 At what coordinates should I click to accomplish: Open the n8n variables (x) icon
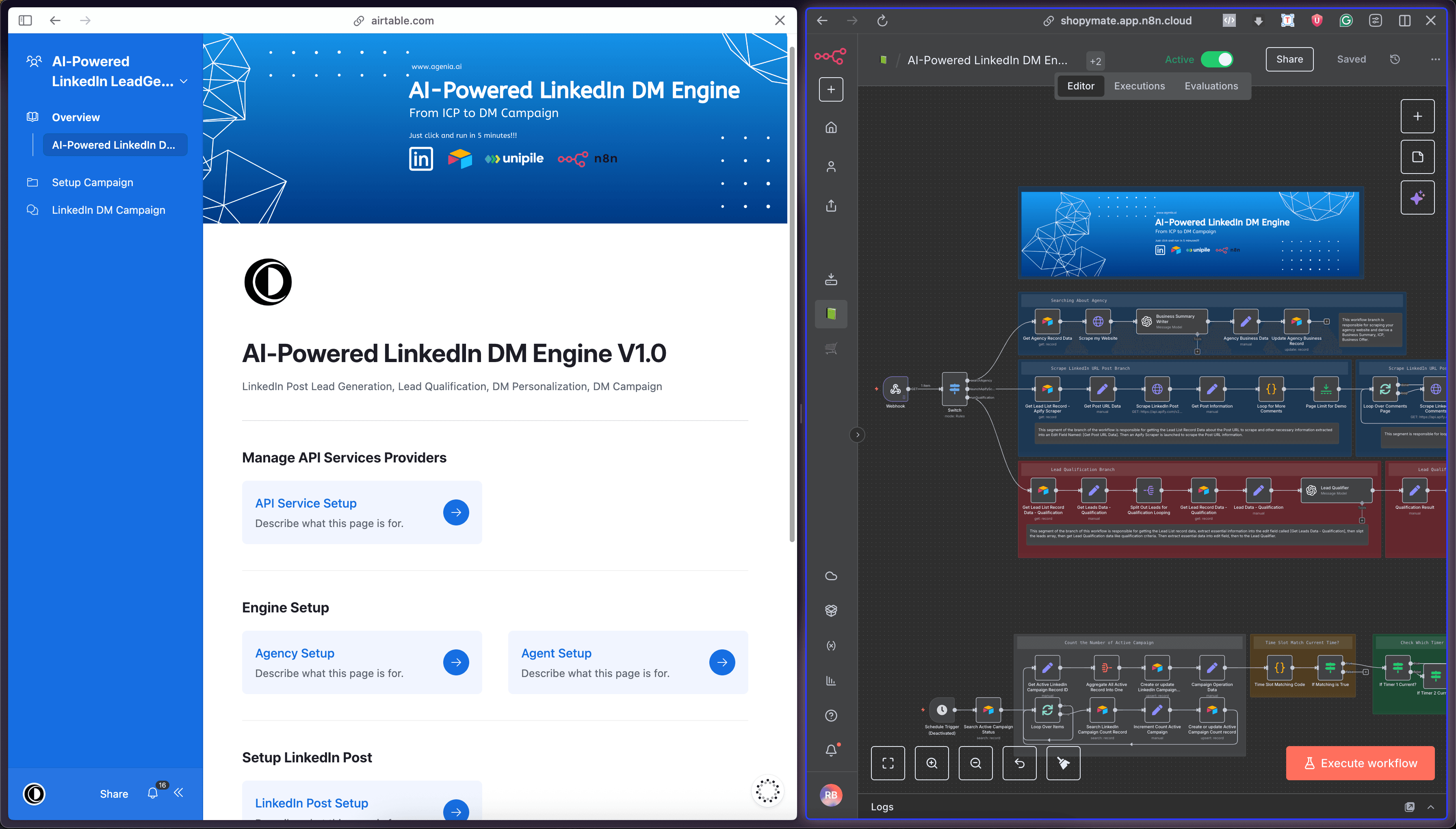pos(831,646)
